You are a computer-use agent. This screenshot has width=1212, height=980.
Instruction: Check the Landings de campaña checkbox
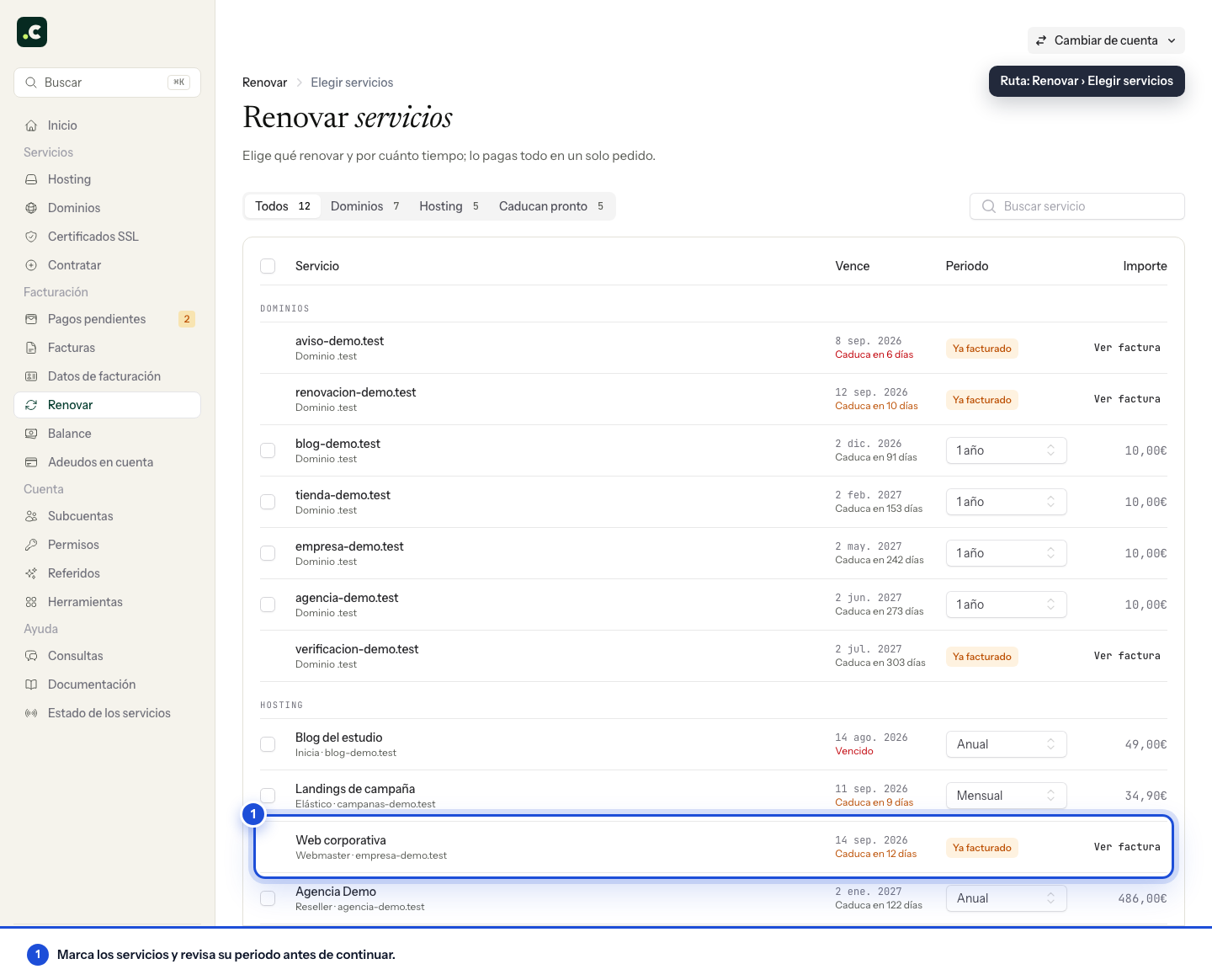tap(268, 796)
